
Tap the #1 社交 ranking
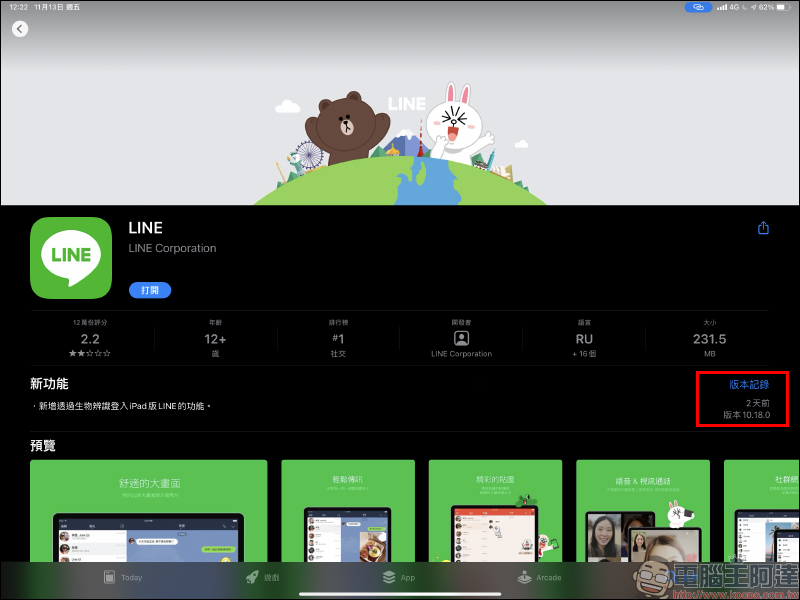tap(337, 340)
